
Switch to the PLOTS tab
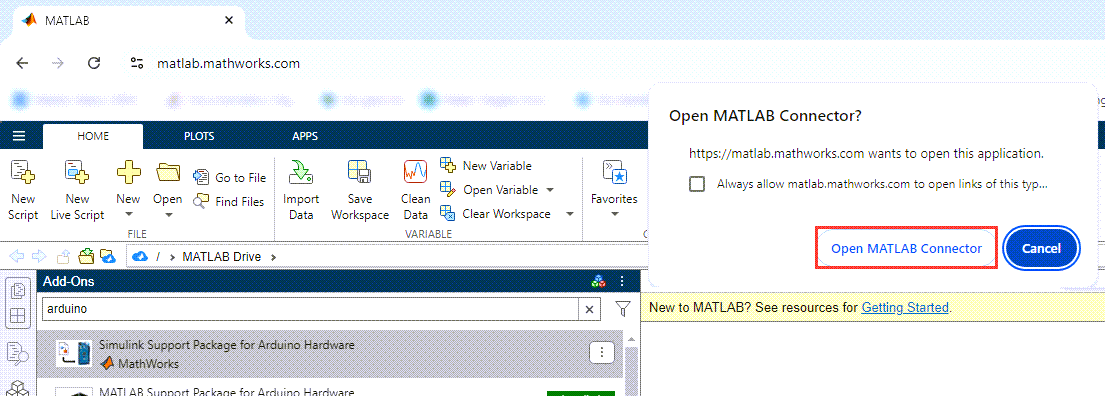coord(199,136)
